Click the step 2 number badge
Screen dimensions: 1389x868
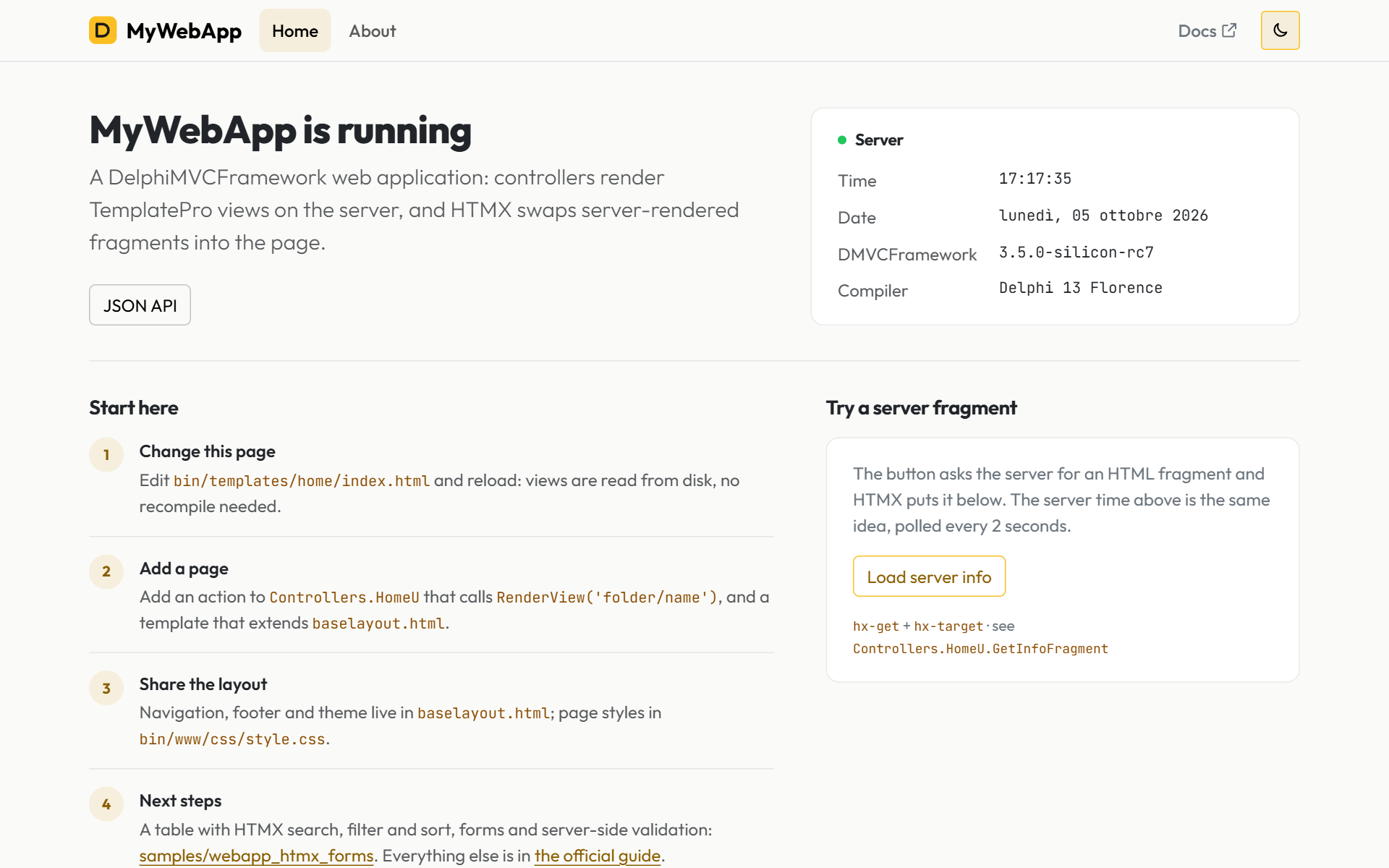(106, 571)
